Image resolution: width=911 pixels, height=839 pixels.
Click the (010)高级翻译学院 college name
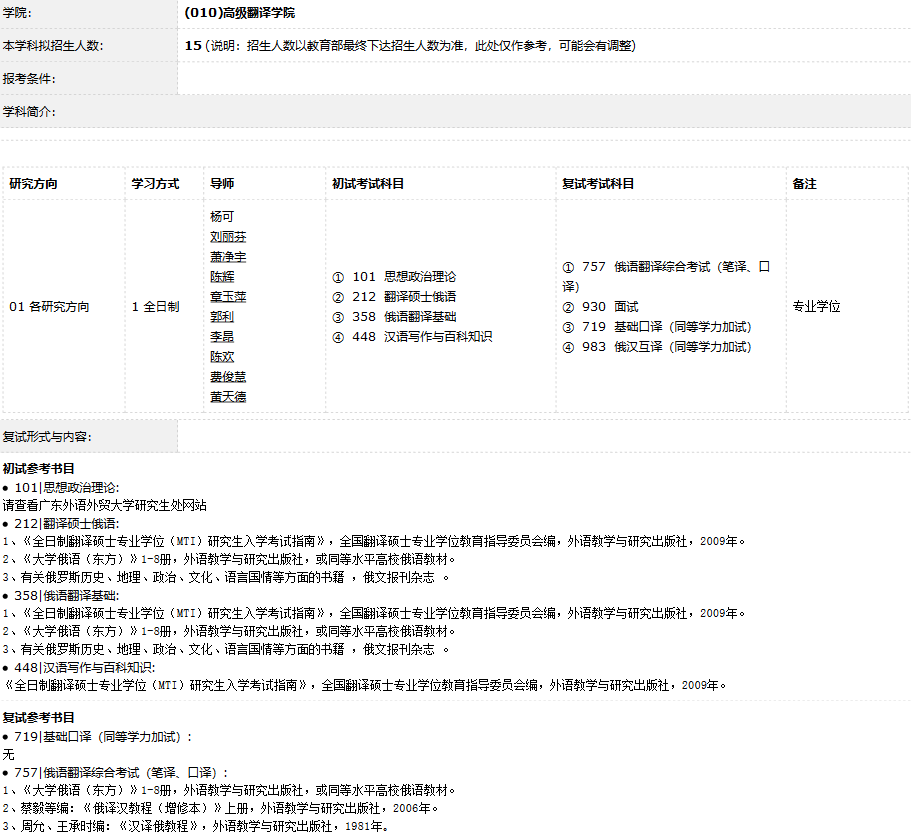[240, 13]
